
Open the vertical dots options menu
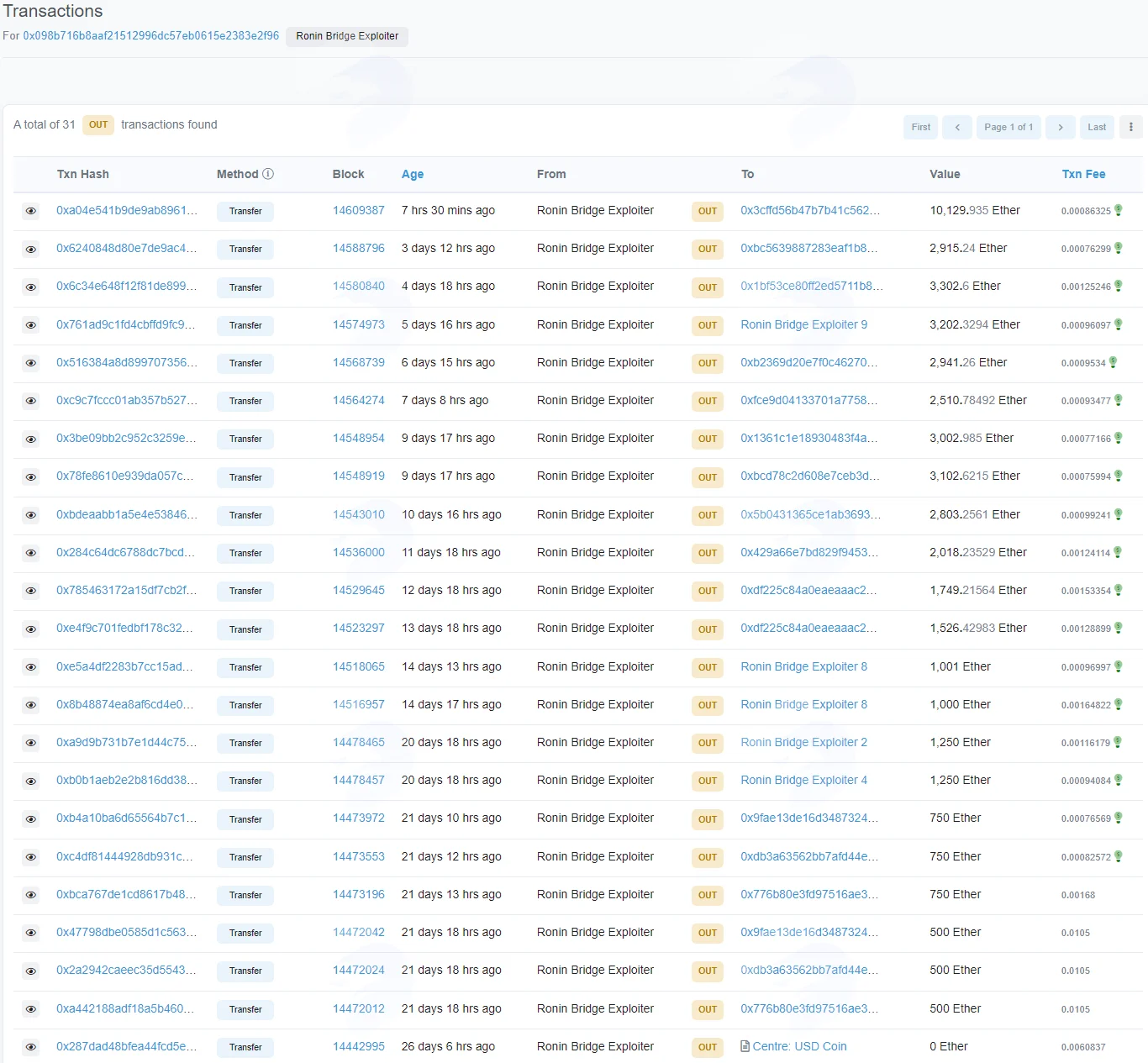coord(1131,127)
